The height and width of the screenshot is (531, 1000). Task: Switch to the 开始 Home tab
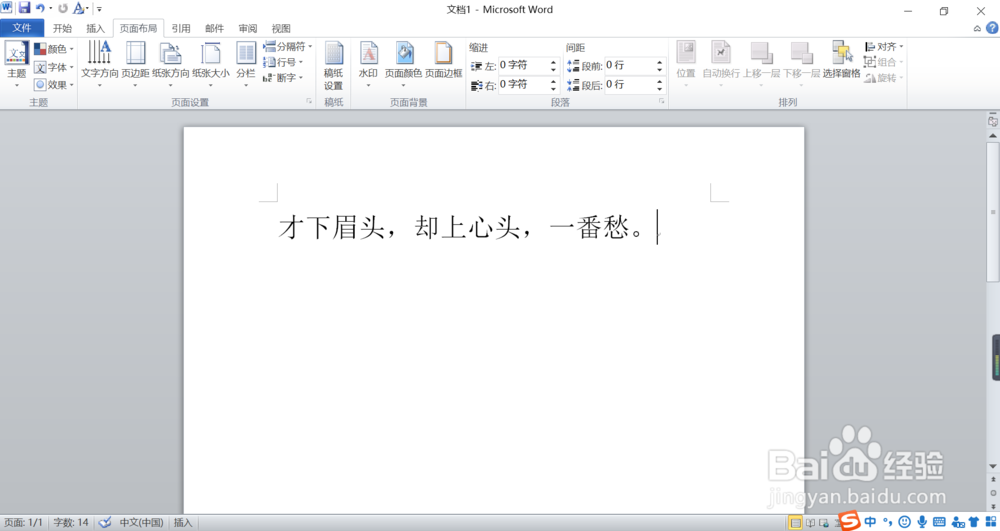pyautogui.click(x=62, y=28)
